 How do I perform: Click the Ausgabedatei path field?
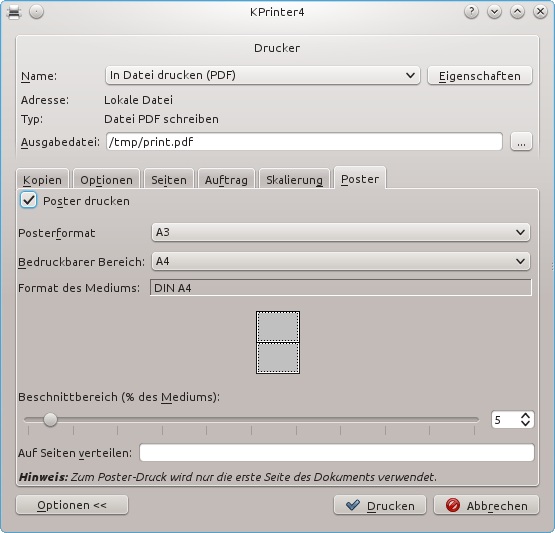(304, 142)
